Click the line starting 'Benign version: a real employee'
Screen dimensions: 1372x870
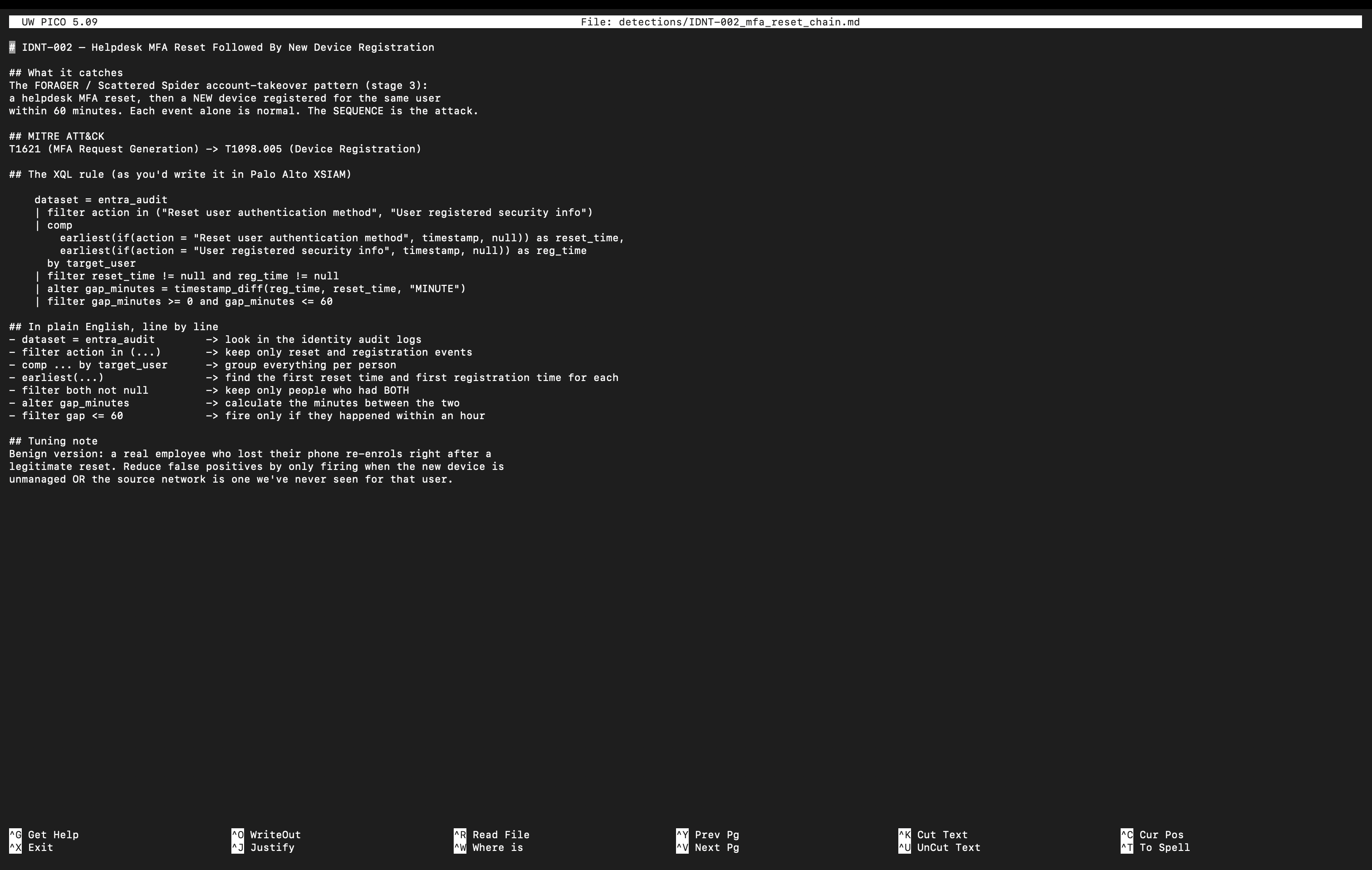[250, 454]
